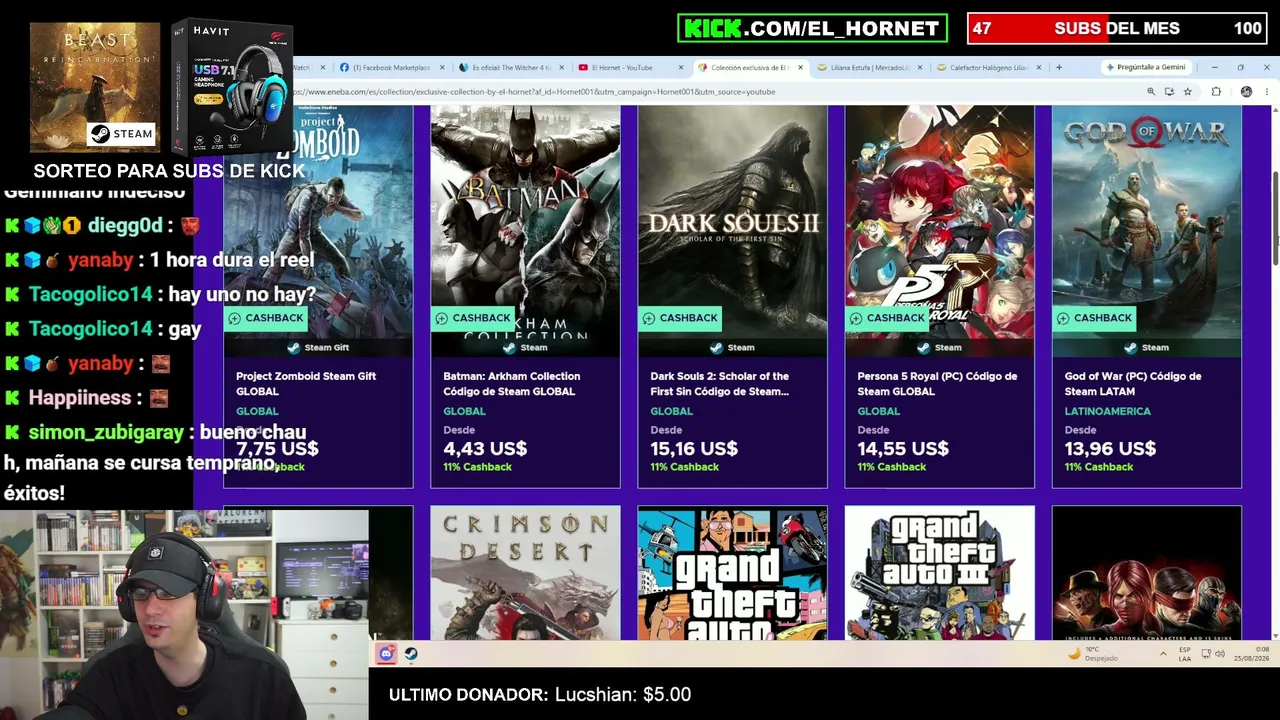1280x720 pixels.
Task: Open the Crimson Desert cover image
Action: tap(525, 573)
